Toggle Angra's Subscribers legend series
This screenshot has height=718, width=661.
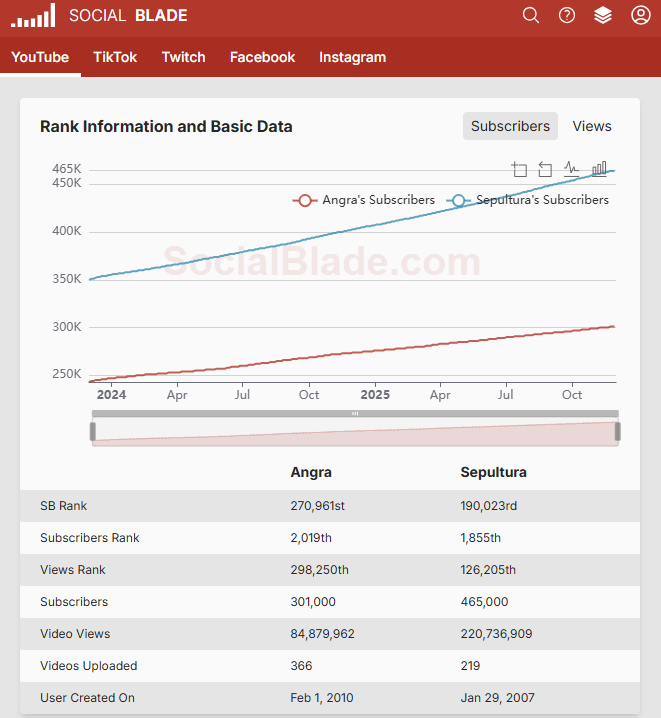pos(363,200)
